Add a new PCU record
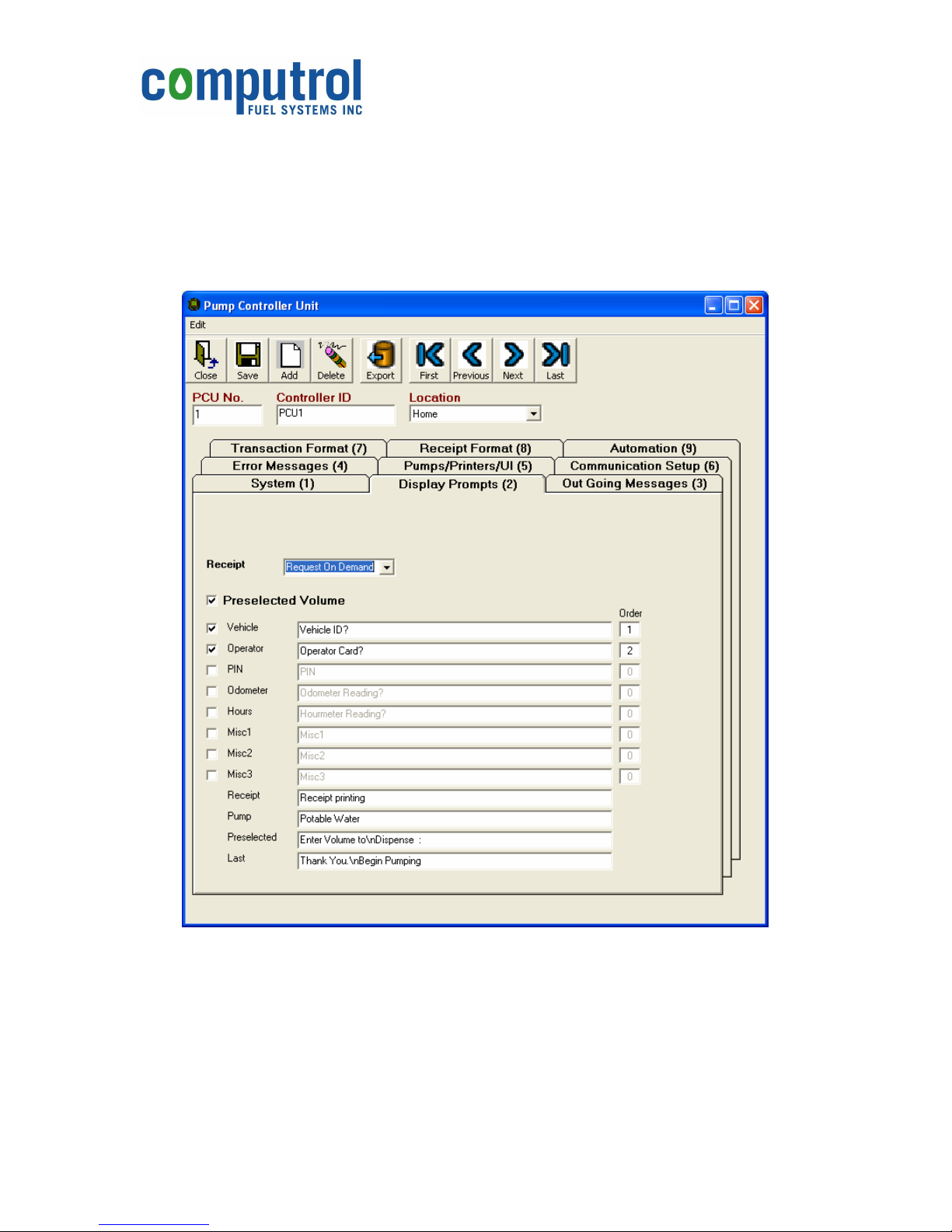Image resolution: width=952 pixels, height=1232 pixels. pyautogui.click(x=290, y=360)
